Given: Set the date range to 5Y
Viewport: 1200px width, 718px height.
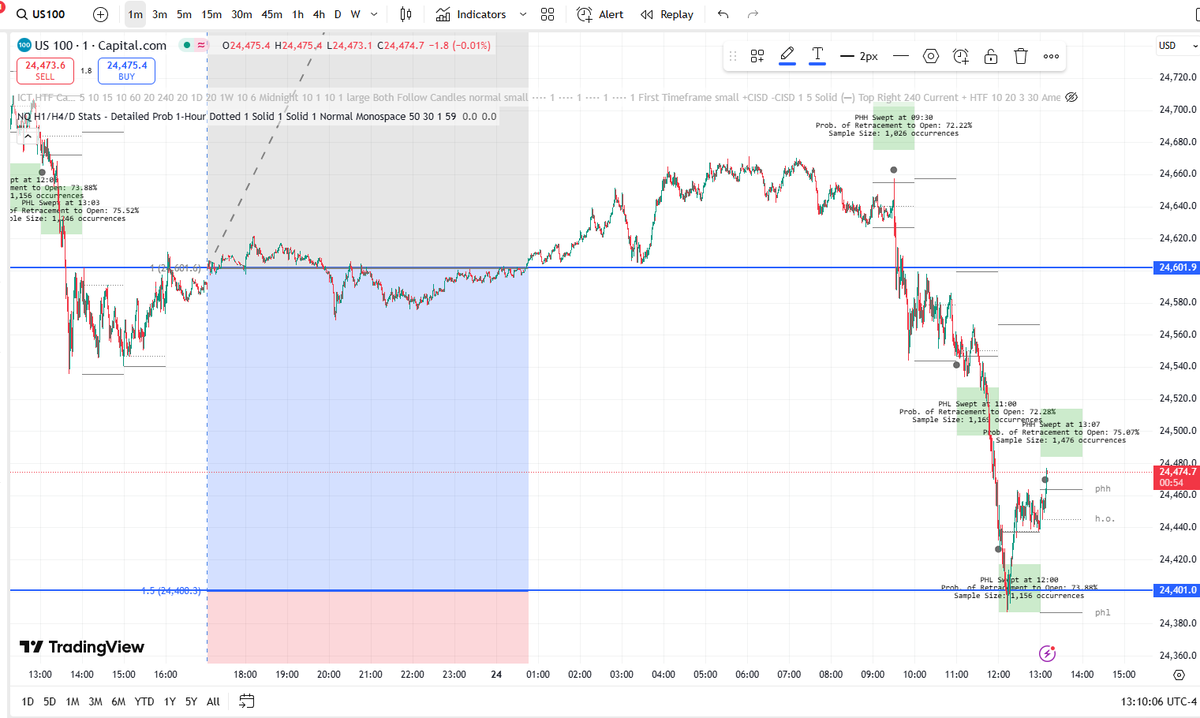Looking at the screenshot, I should click(189, 701).
